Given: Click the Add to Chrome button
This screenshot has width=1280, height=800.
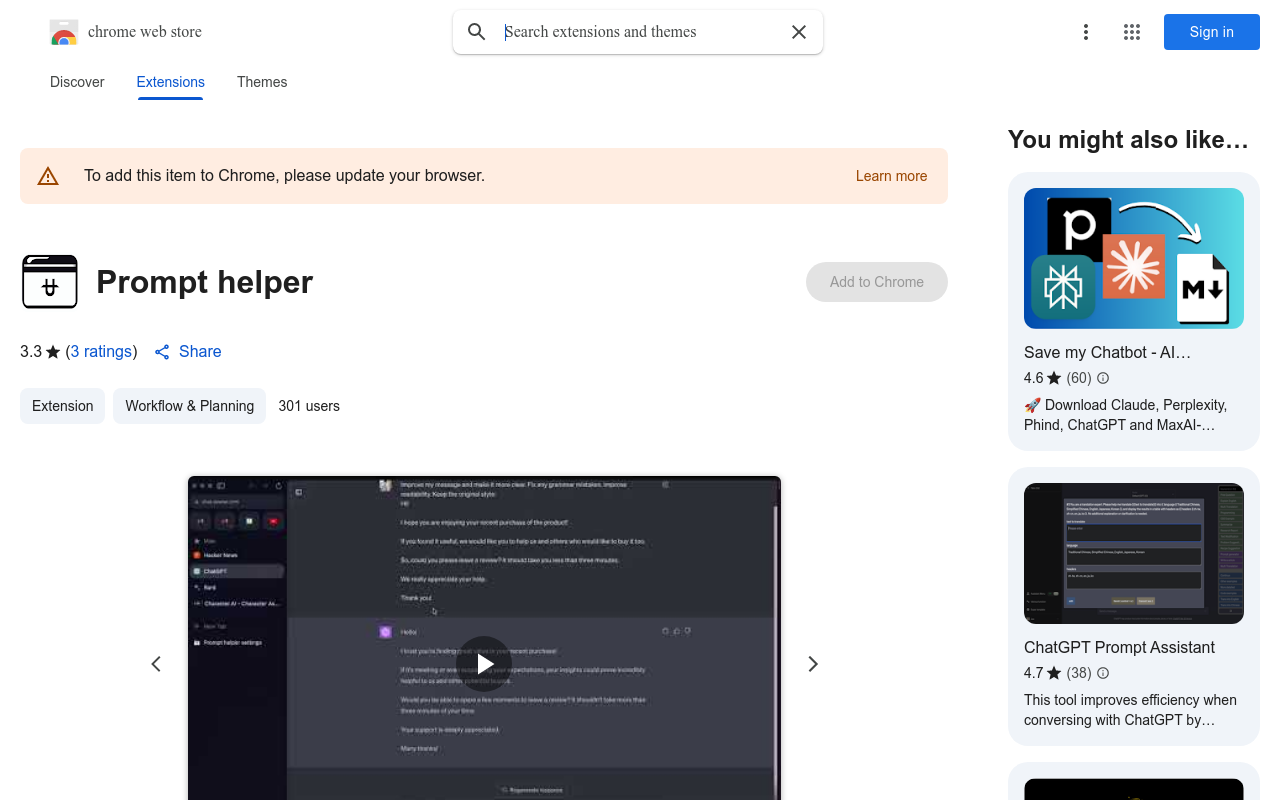Looking at the screenshot, I should coord(877,282).
